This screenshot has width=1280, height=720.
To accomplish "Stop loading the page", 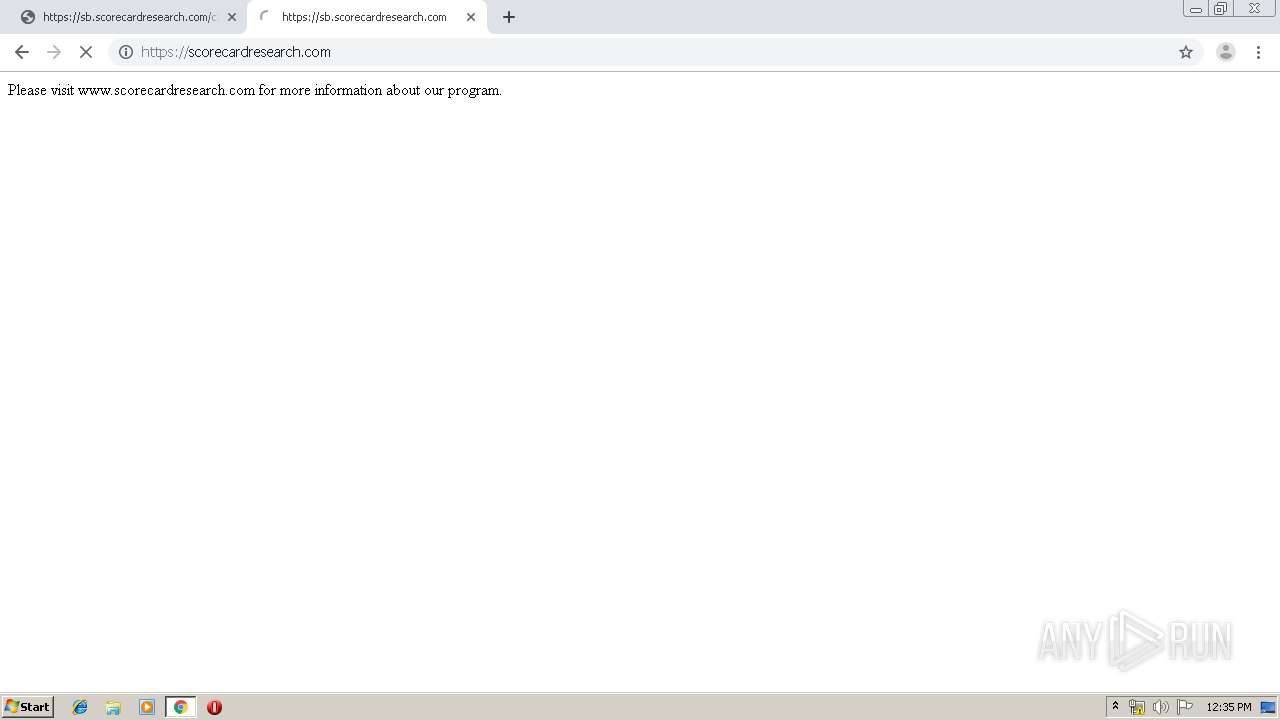I will tap(86, 52).
